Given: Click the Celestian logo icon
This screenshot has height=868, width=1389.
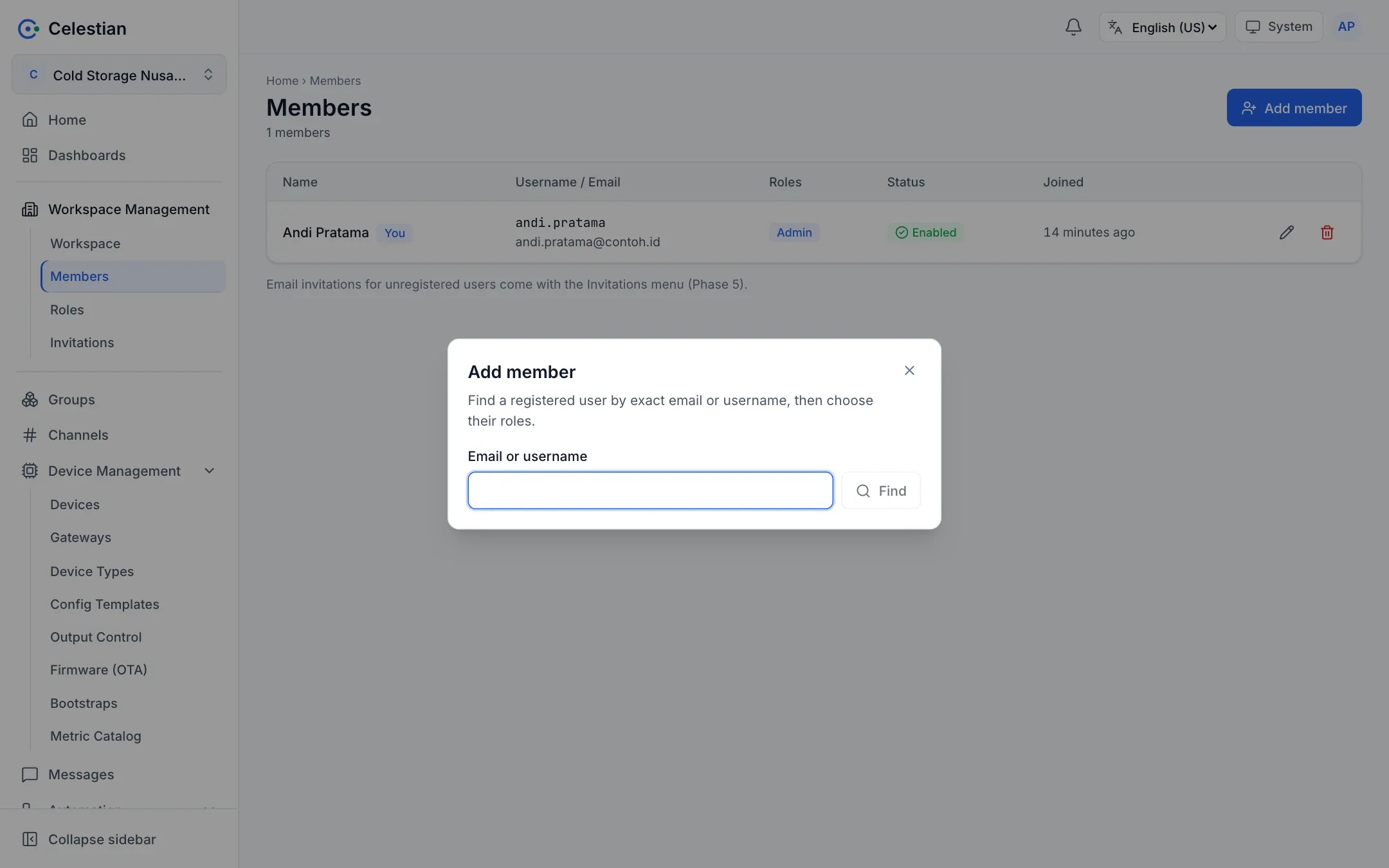Looking at the screenshot, I should (x=28, y=28).
